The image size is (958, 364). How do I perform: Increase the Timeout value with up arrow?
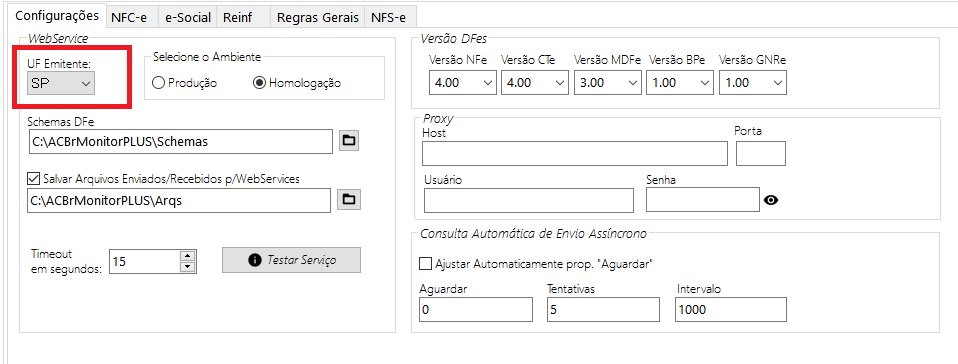click(x=188, y=256)
